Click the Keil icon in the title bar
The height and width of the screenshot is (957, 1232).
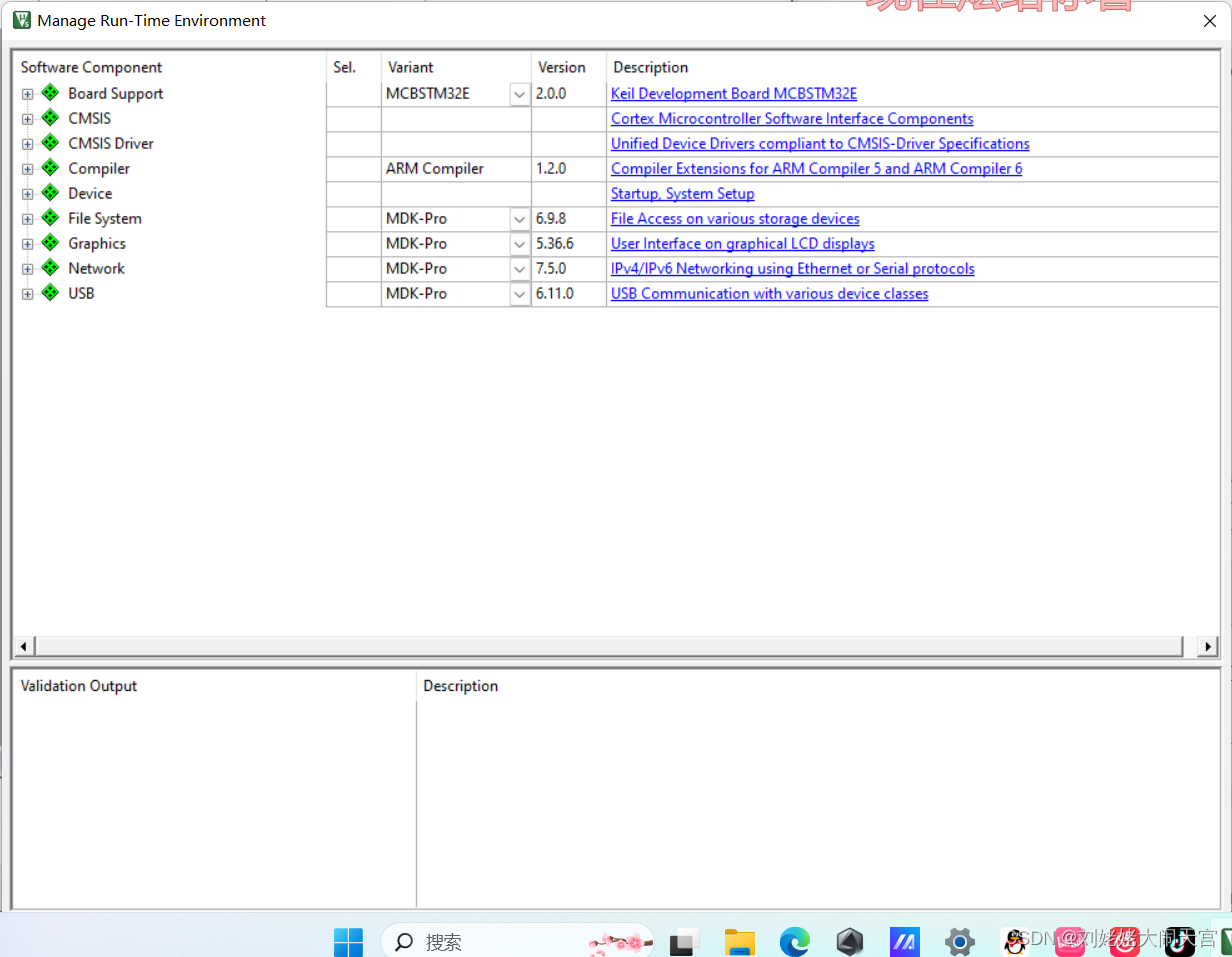click(x=21, y=20)
